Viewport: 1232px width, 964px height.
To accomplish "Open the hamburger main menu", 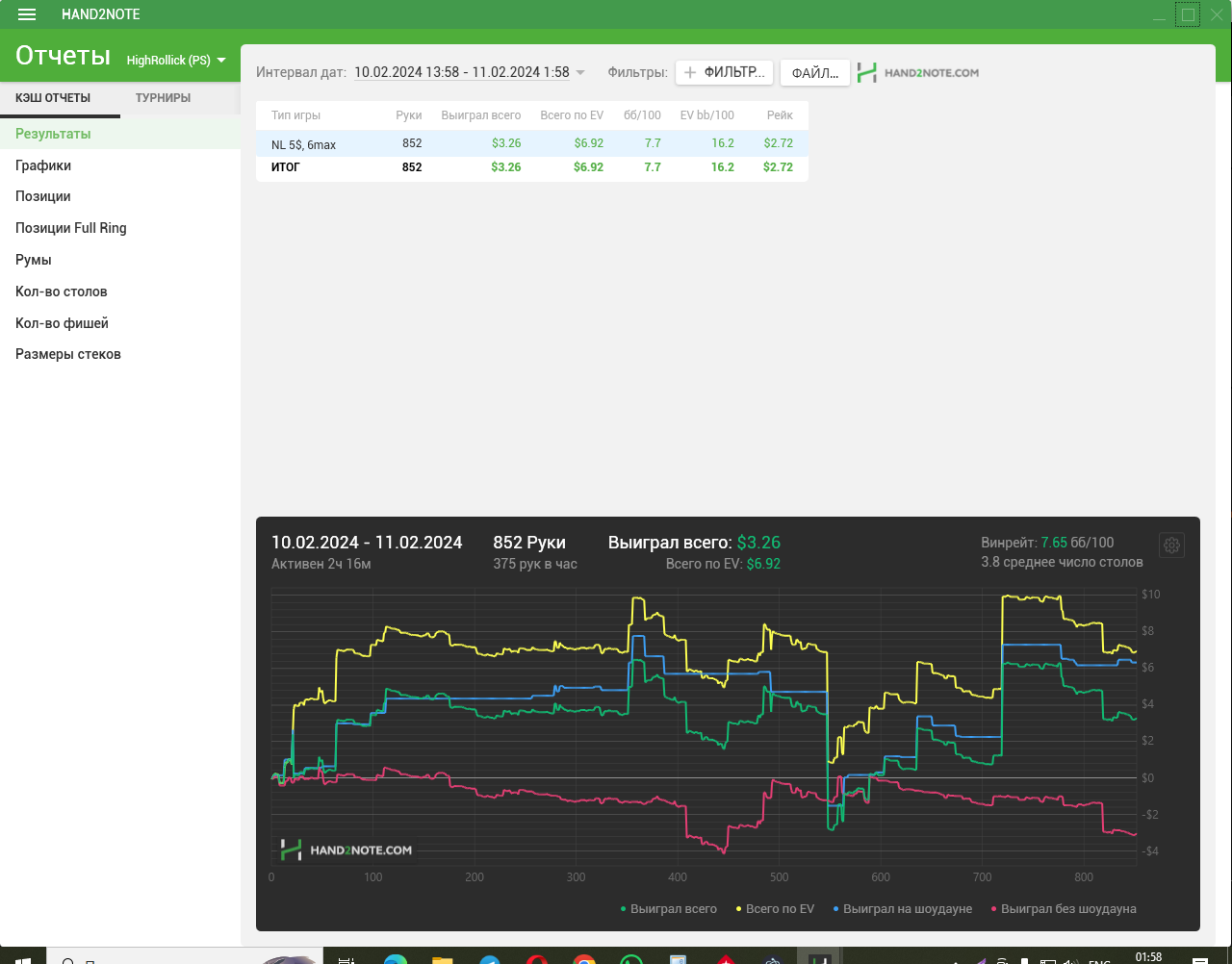I will (x=27, y=14).
